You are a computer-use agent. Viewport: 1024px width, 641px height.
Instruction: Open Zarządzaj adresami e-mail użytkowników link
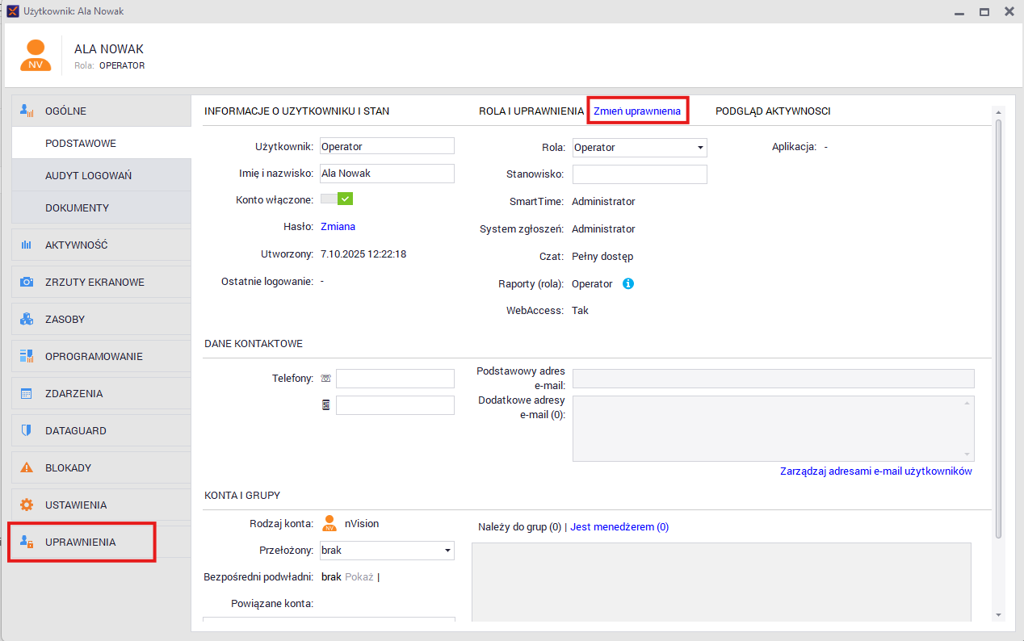[x=875, y=471]
